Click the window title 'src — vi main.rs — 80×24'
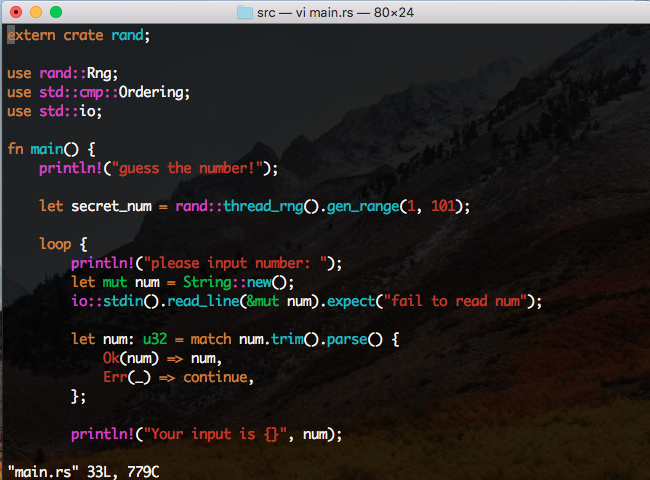Viewport: 650px width, 480px height. [335, 12]
